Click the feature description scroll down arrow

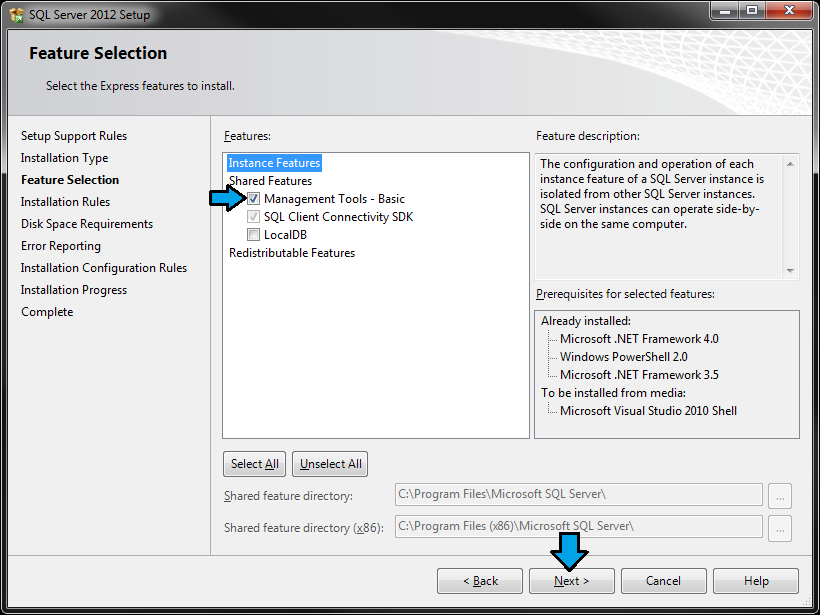coord(790,270)
